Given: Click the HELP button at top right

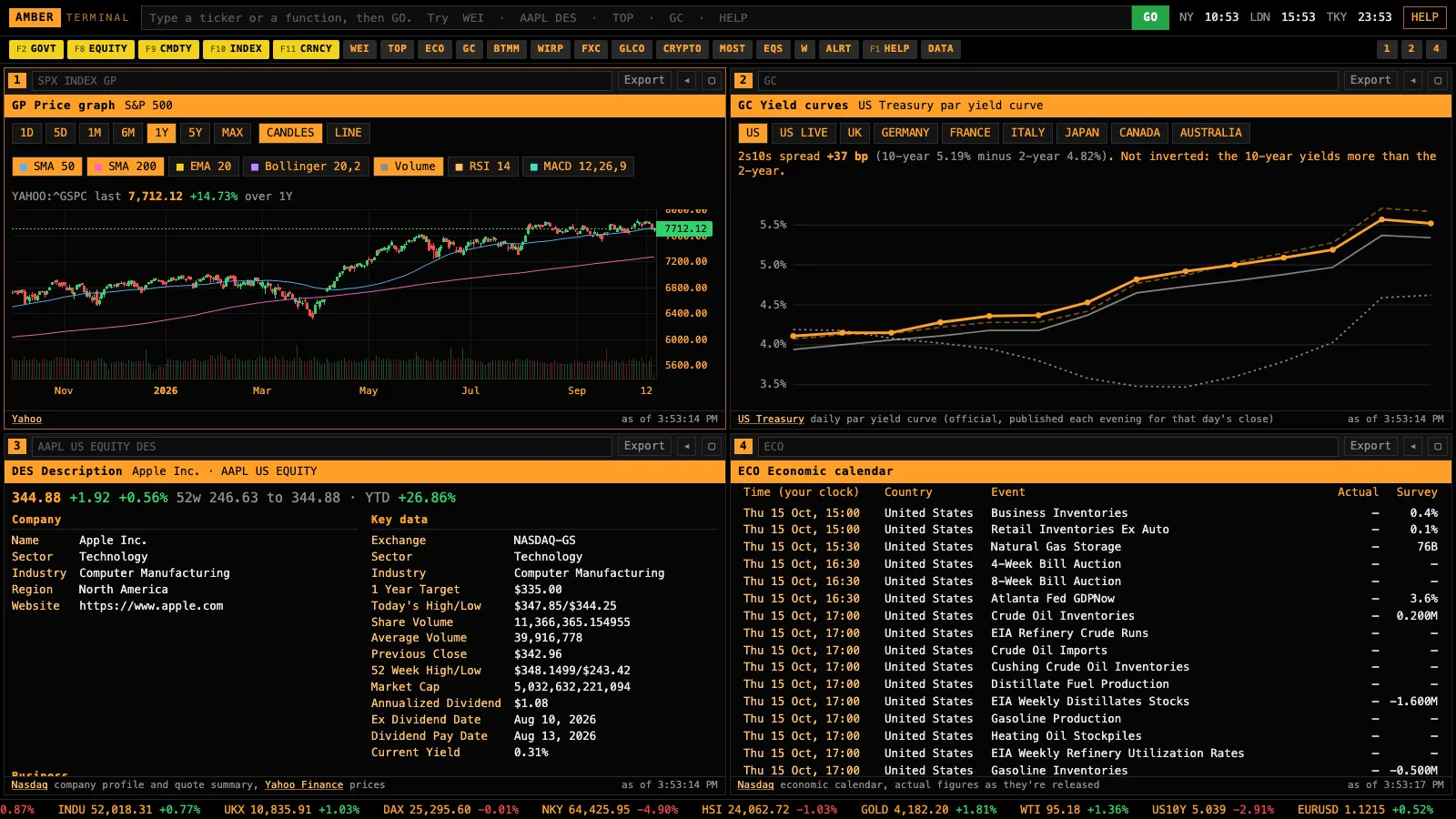Looking at the screenshot, I should click(x=1425, y=17).
